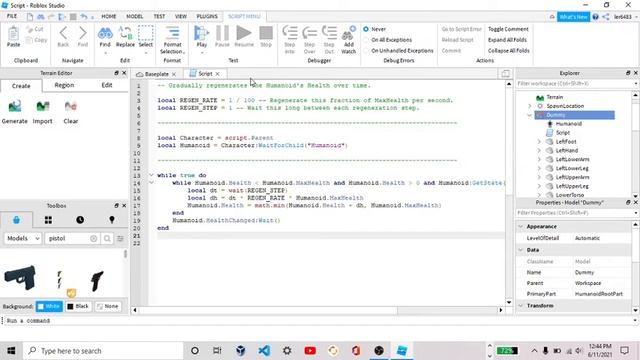Click Toggle Comment action
The height and width of the screenshot is (360, 640).
pos(508,29)
